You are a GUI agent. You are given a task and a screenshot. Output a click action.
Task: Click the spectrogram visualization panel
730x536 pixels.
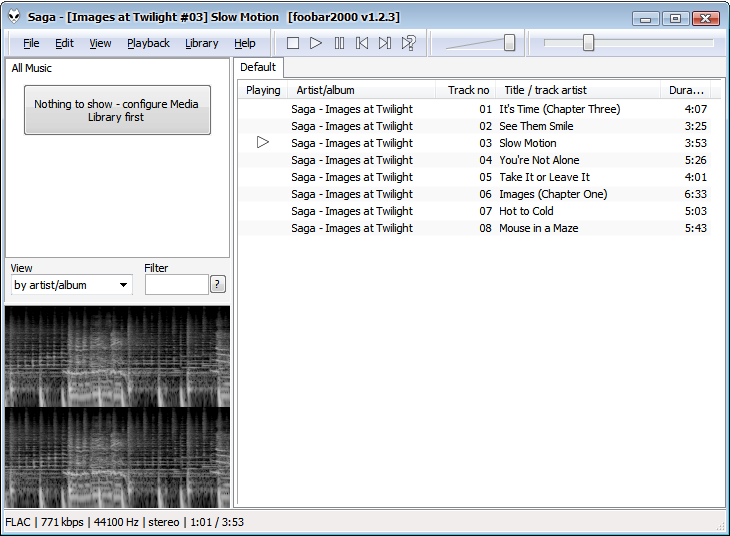pos(117,407)
